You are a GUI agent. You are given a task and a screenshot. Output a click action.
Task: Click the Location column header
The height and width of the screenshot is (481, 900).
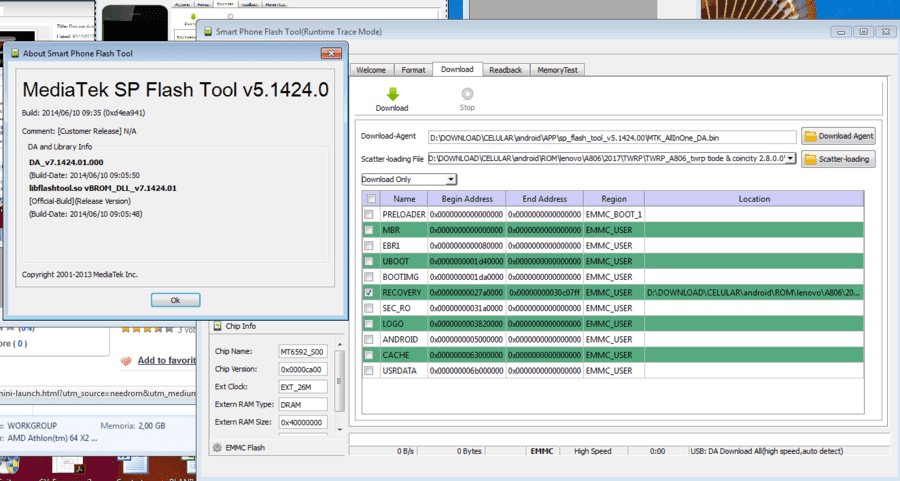coord(754,199)
